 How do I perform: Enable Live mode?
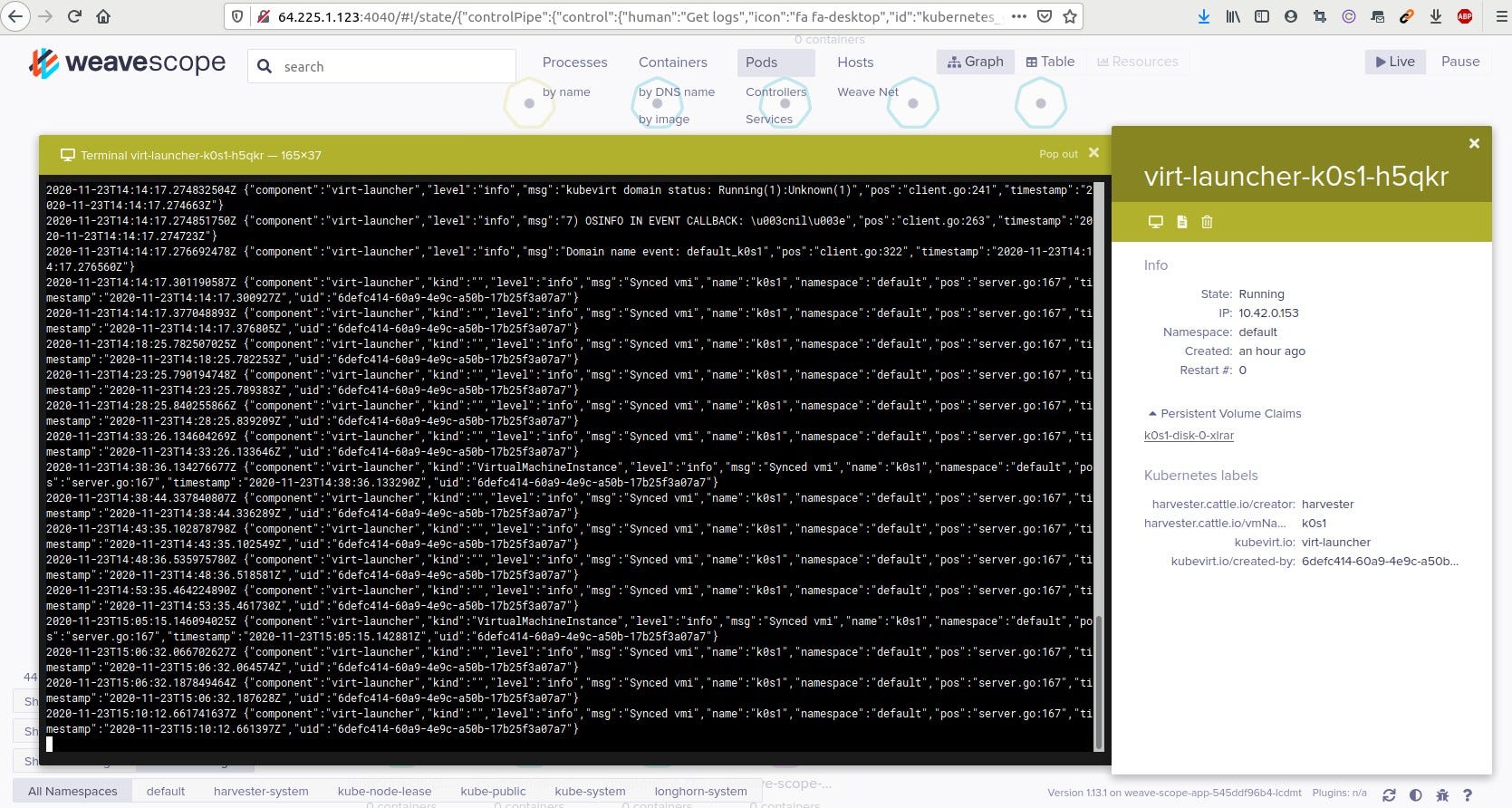[1394, 62]
